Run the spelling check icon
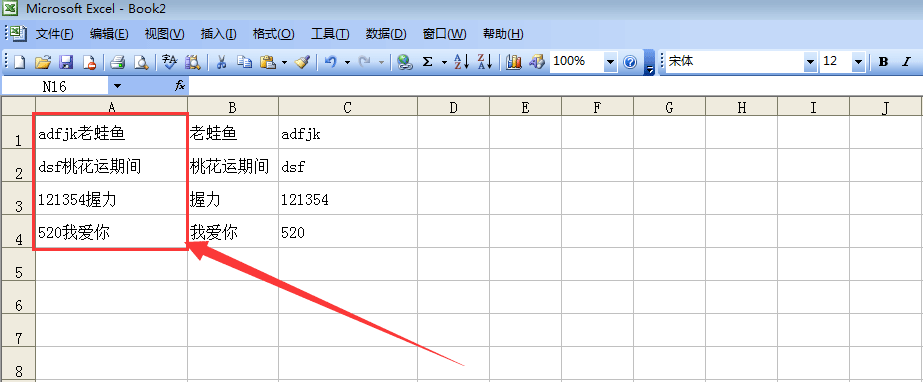Screen dimensions: 923x382 (170, 62)
